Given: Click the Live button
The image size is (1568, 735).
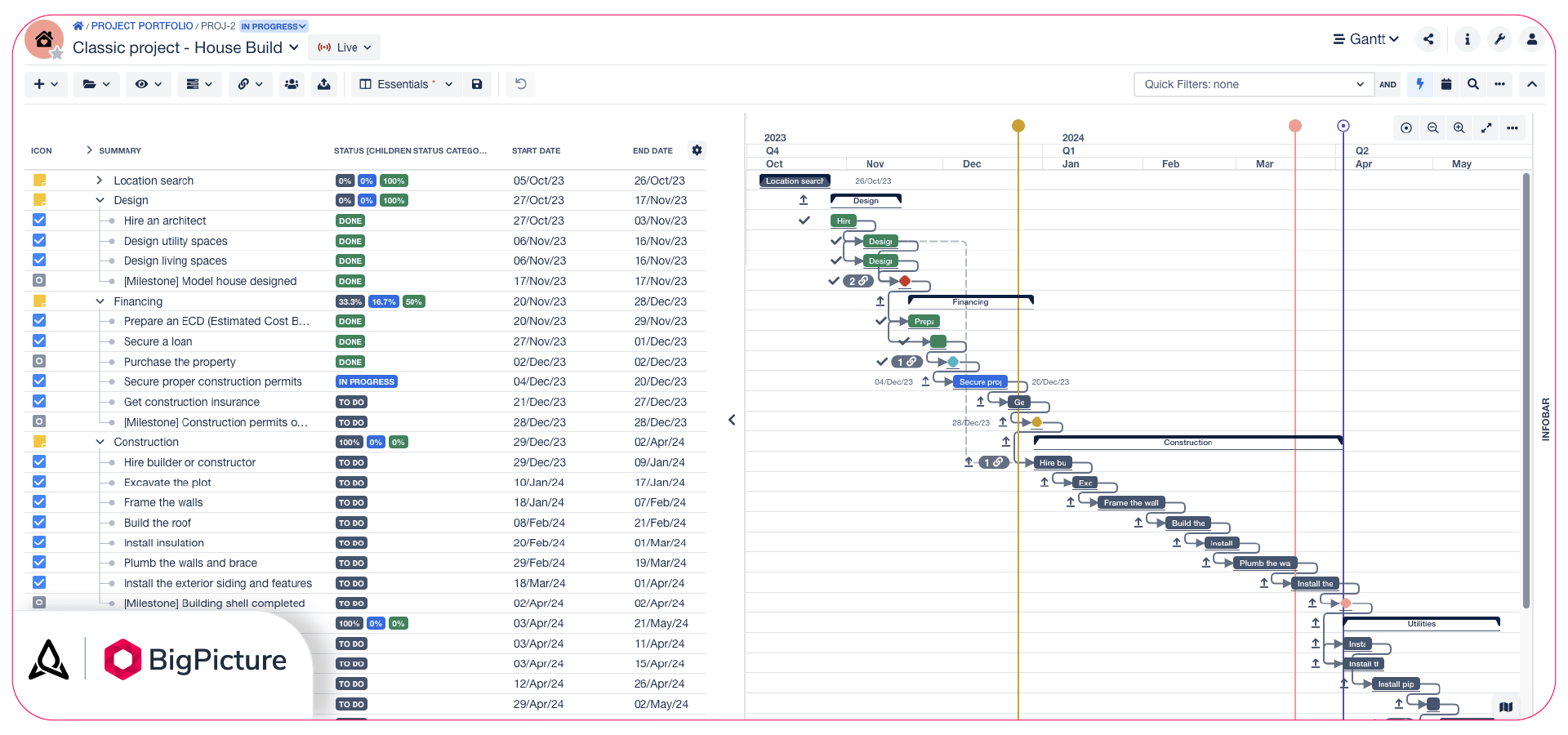Looking at the screenshot, I should (x=345, y=47).
